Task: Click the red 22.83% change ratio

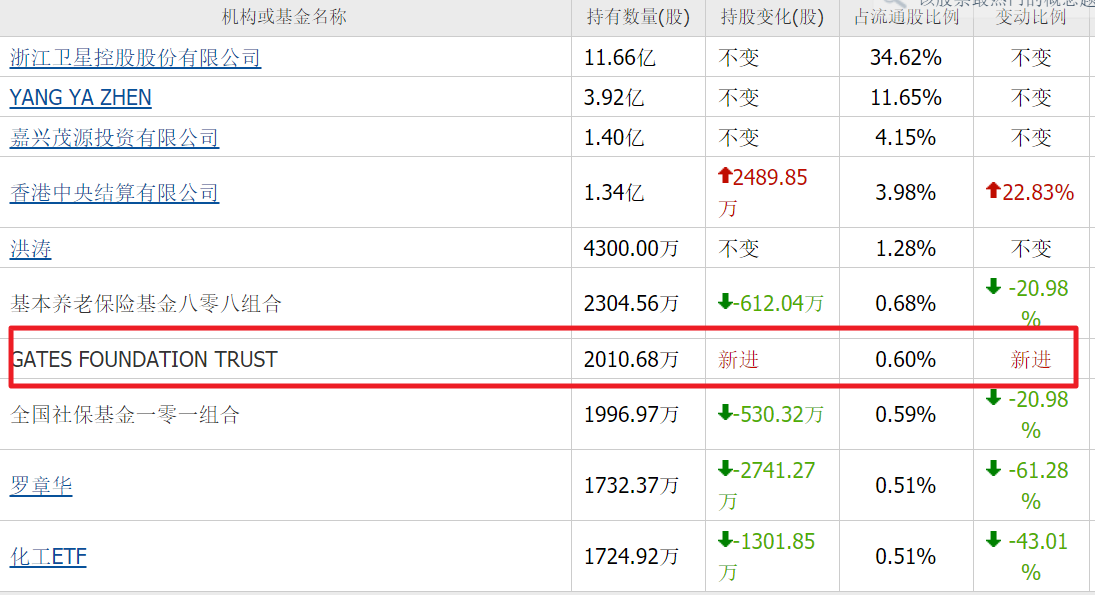Action: pos(1030,192)
